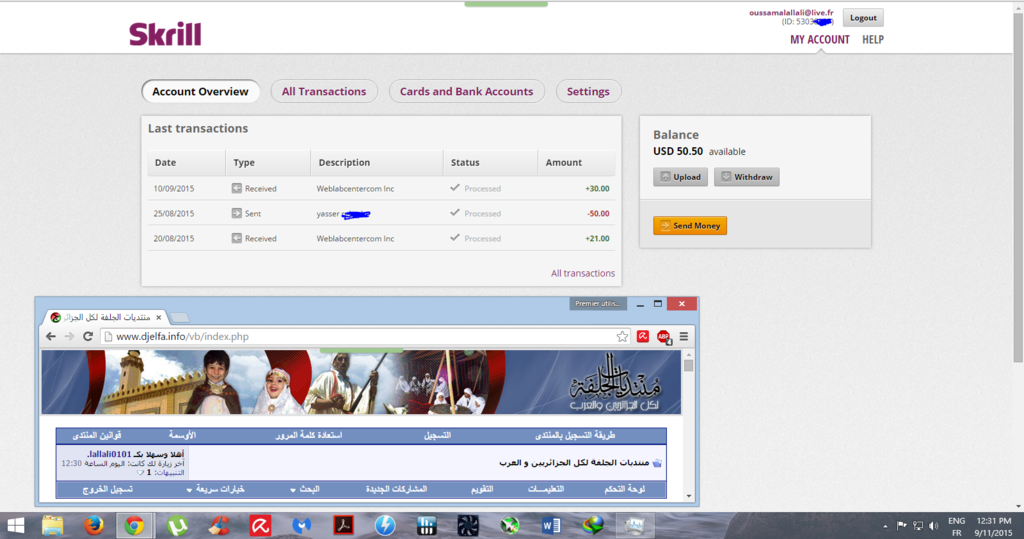Click the Premier utilis... profile button
This screenshot has height=539, width=1024.
598,304
